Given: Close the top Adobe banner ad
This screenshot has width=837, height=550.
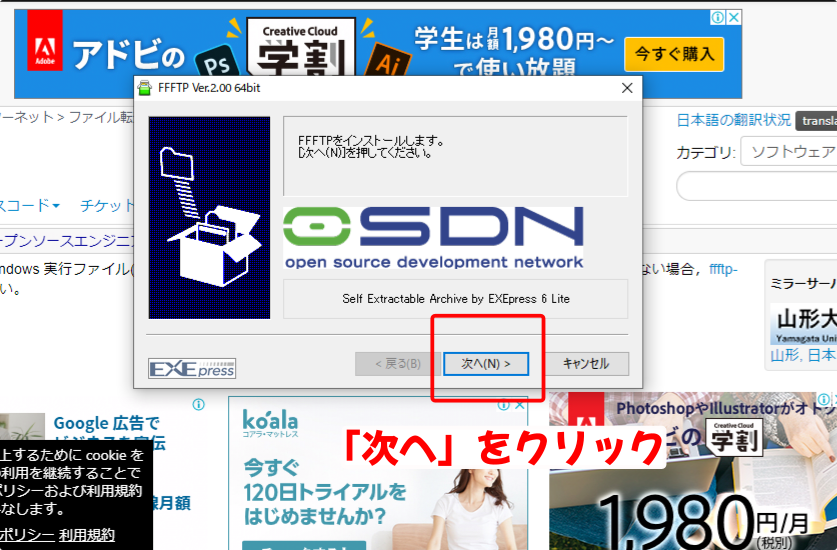Looking at the screenshot, I should [734, 18].
